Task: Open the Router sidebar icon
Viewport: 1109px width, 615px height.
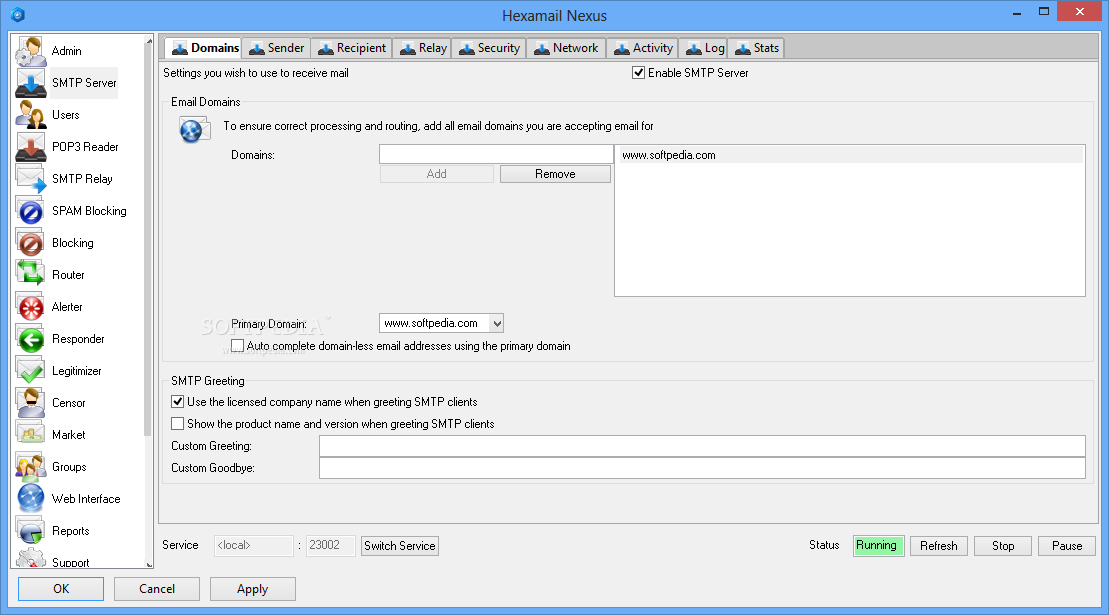Action: (30, 275)
